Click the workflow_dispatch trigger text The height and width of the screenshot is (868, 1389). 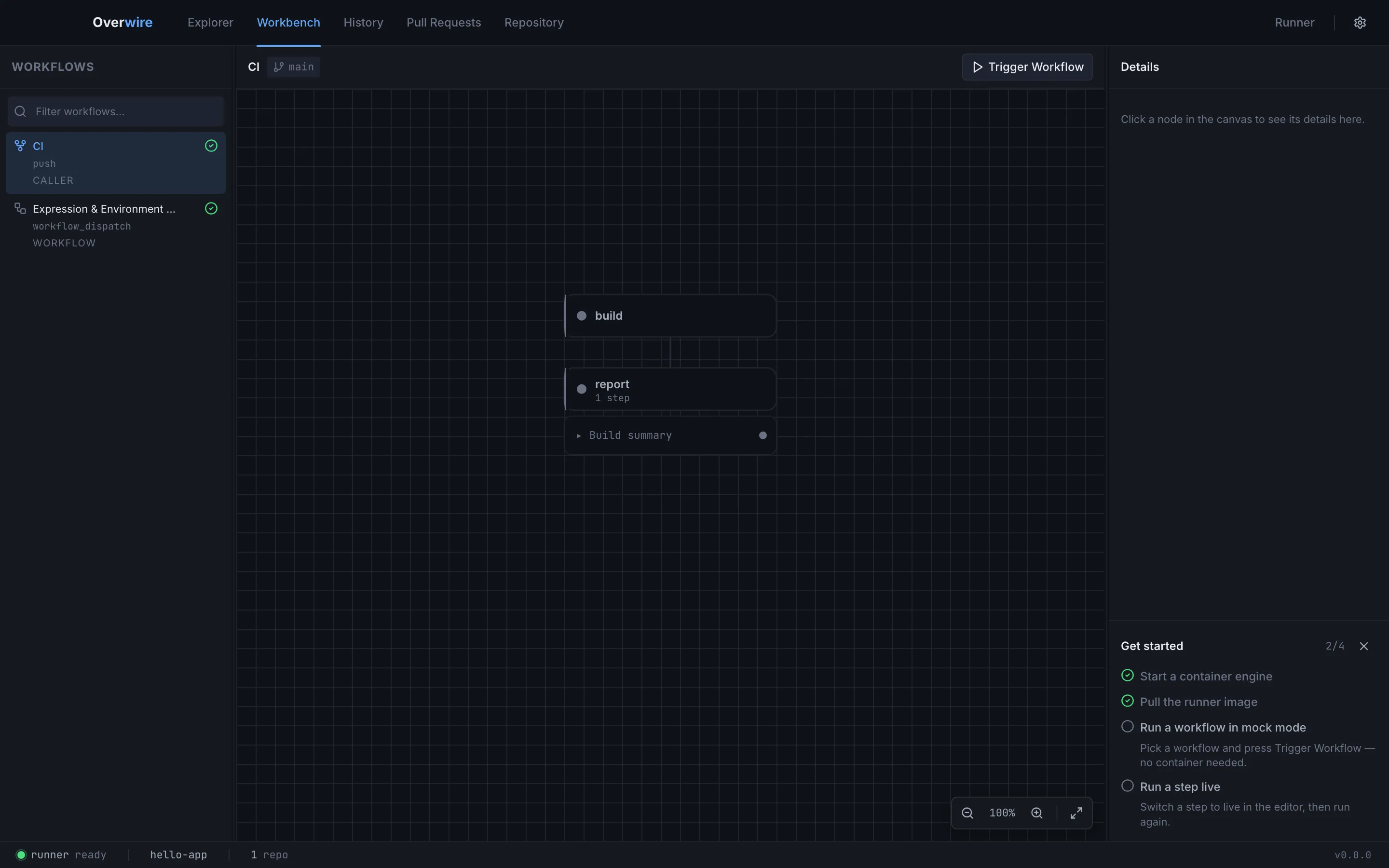pos(82,226)
